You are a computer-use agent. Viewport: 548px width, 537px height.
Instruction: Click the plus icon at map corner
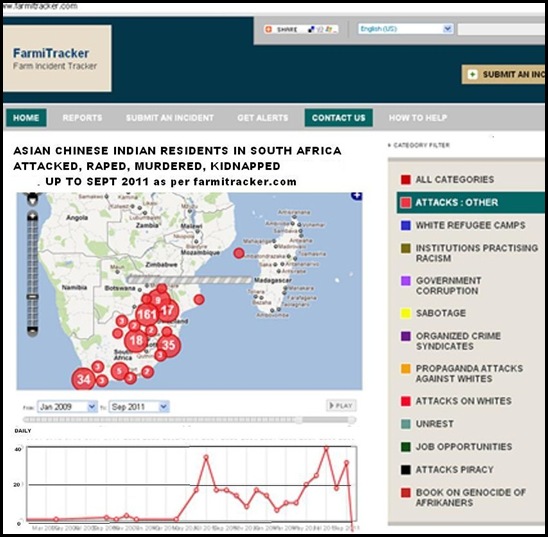tap(356, 196)
